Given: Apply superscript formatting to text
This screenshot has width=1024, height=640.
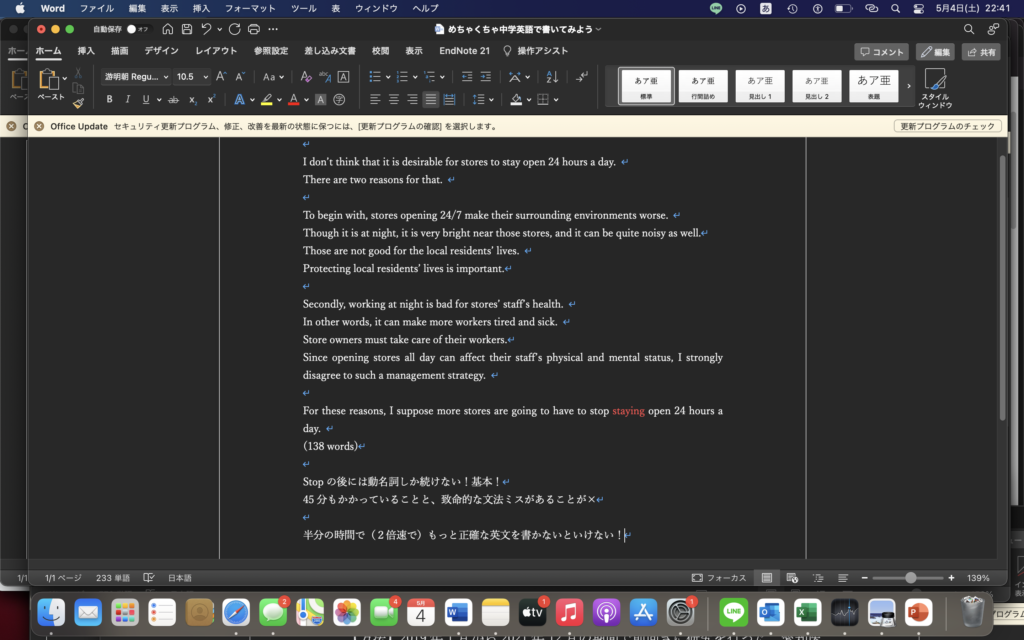Looking at the screenshot, I should [x=210, y=98].
